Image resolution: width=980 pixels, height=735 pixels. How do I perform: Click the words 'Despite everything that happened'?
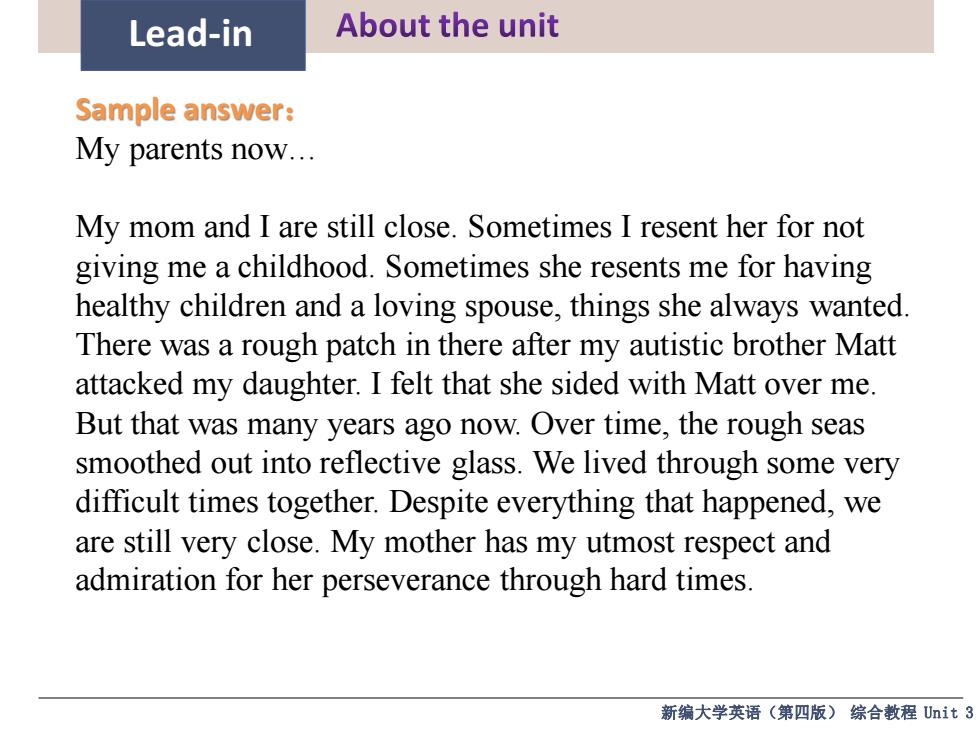click(x=609, y=502)
